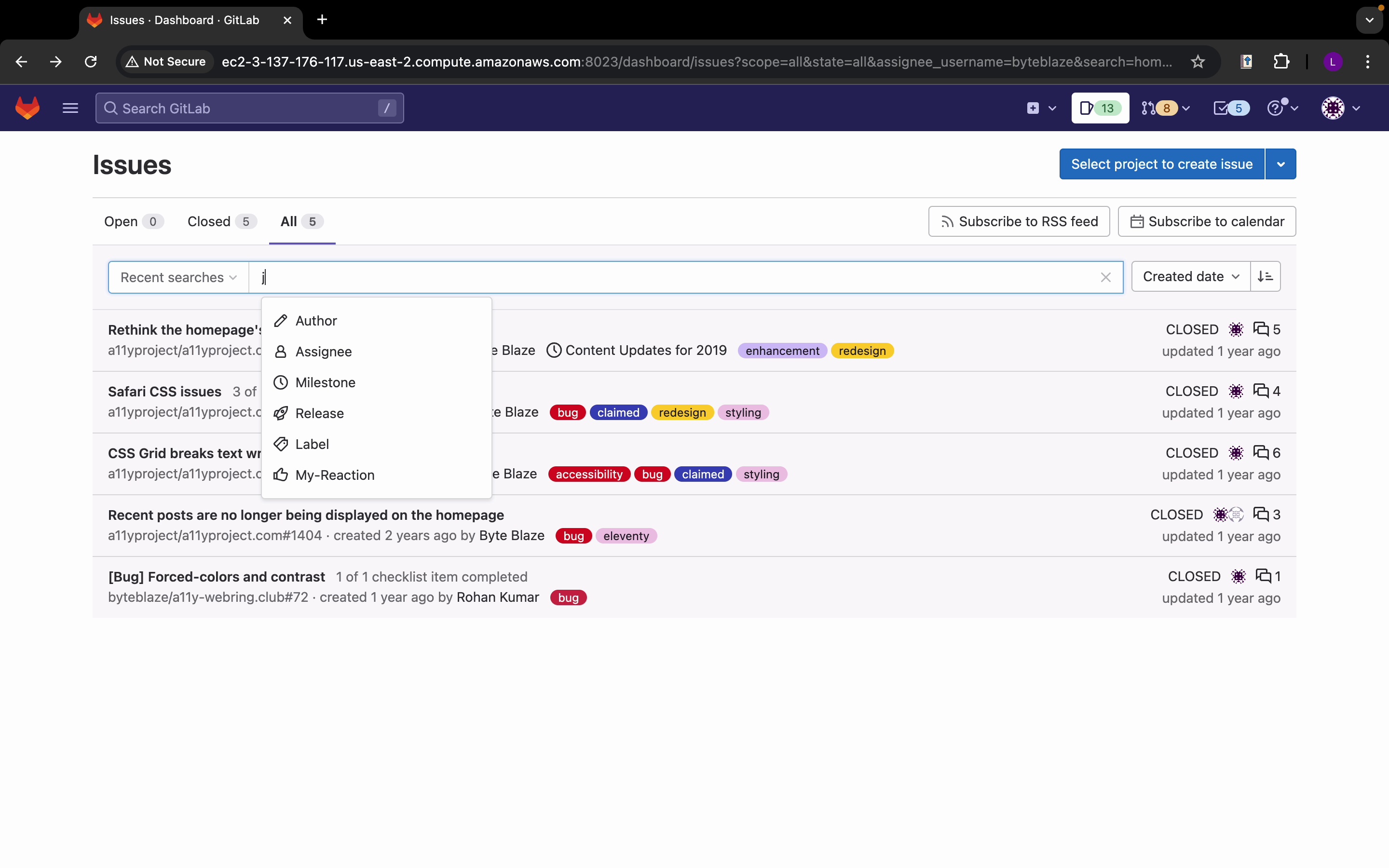Open the Issues counter showing 13
This screenshot has height=868, width=1389.
point(1099,108)
